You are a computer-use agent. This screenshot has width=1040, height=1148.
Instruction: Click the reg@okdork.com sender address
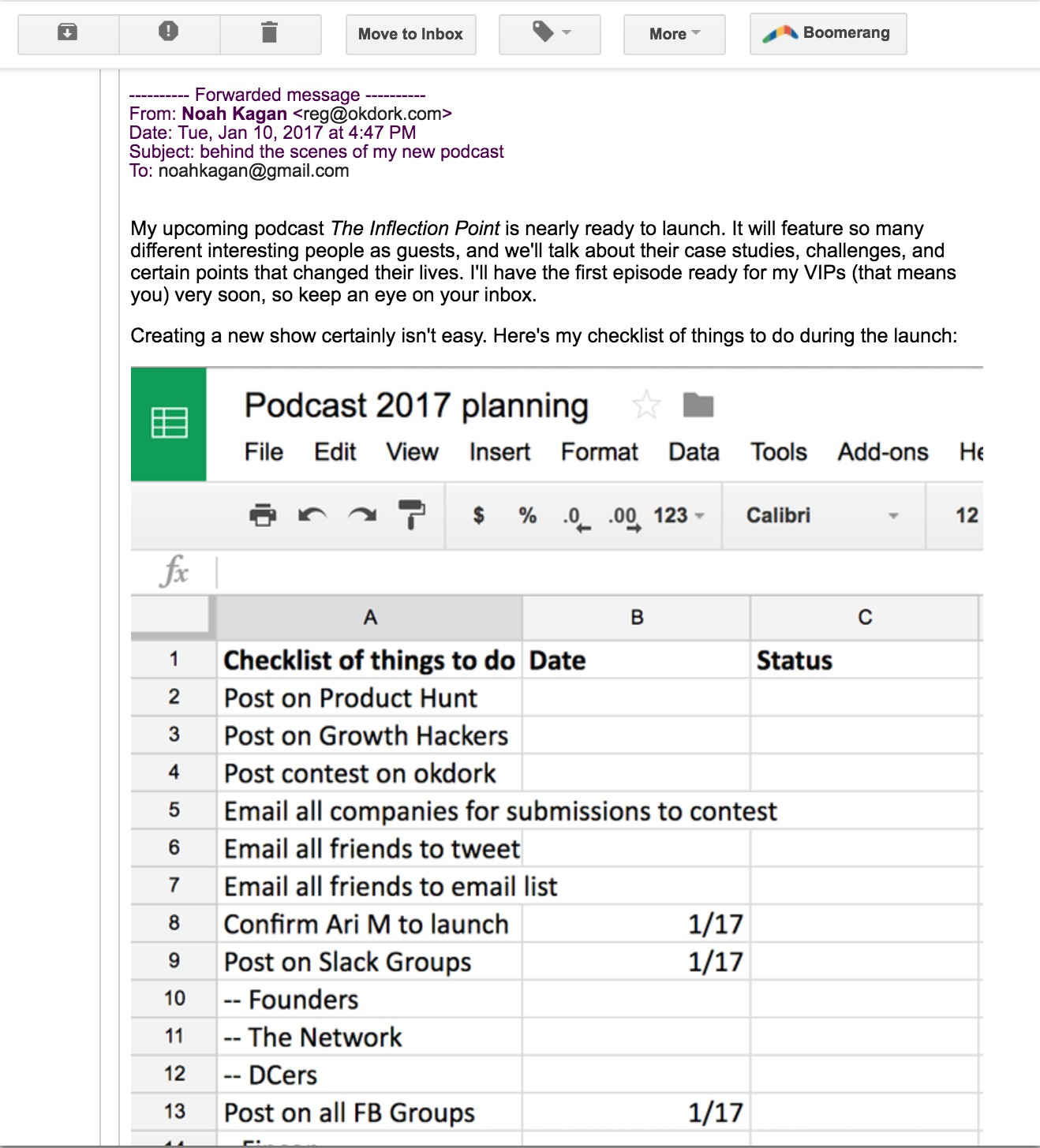pos(372,114)
